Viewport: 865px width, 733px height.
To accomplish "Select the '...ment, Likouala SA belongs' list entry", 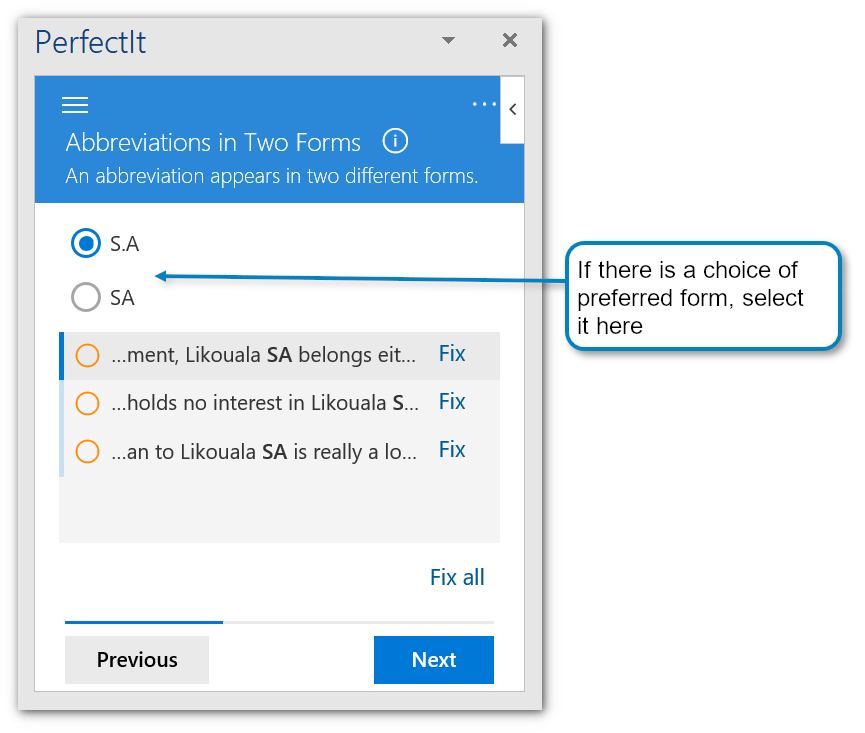I will (262, 355).
